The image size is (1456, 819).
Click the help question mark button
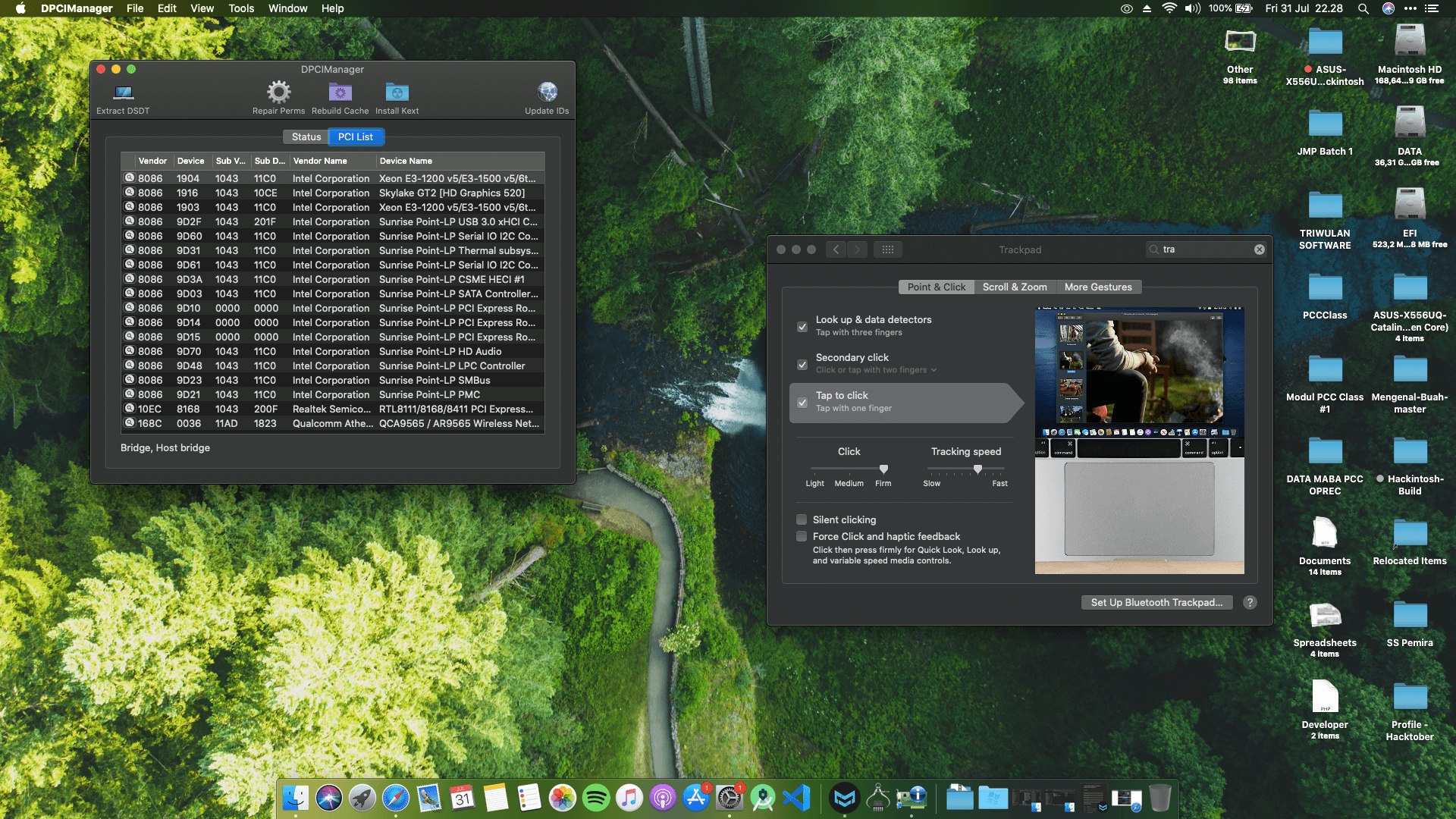[1250, 602]
